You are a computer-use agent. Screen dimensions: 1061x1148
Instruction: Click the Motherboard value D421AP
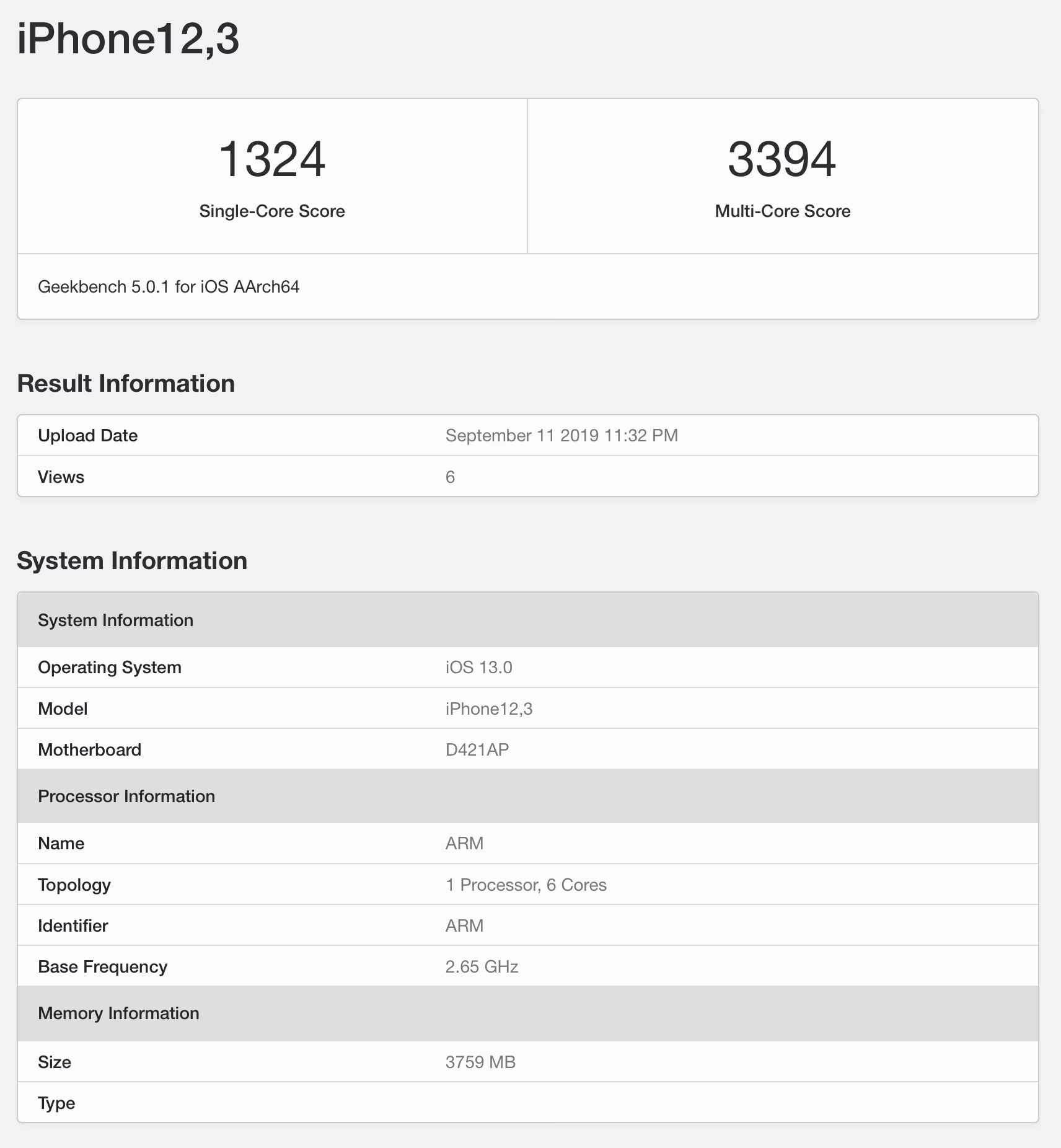pos(477,749)
